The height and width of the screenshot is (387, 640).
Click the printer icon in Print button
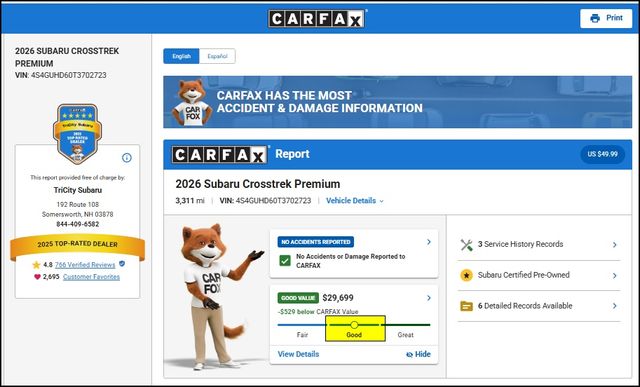click(x=595, y=18)
